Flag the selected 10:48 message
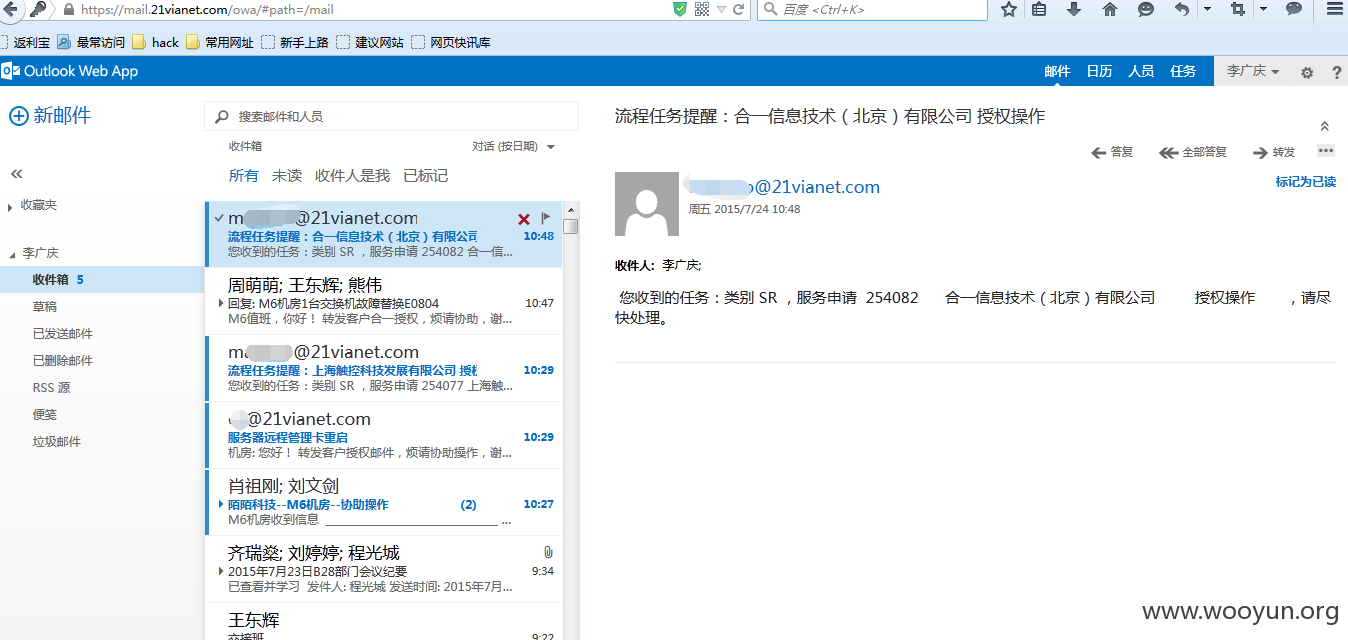The image size is (1348, 640). [x=546, y=218]
